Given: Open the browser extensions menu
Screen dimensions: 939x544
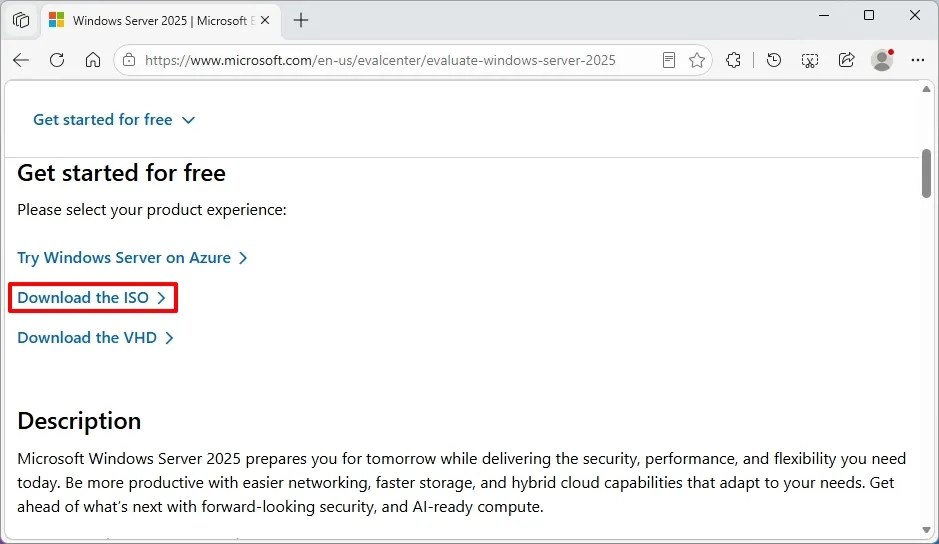Looking at the screenshot, I should pyautogui.click(x=733, y=60).
